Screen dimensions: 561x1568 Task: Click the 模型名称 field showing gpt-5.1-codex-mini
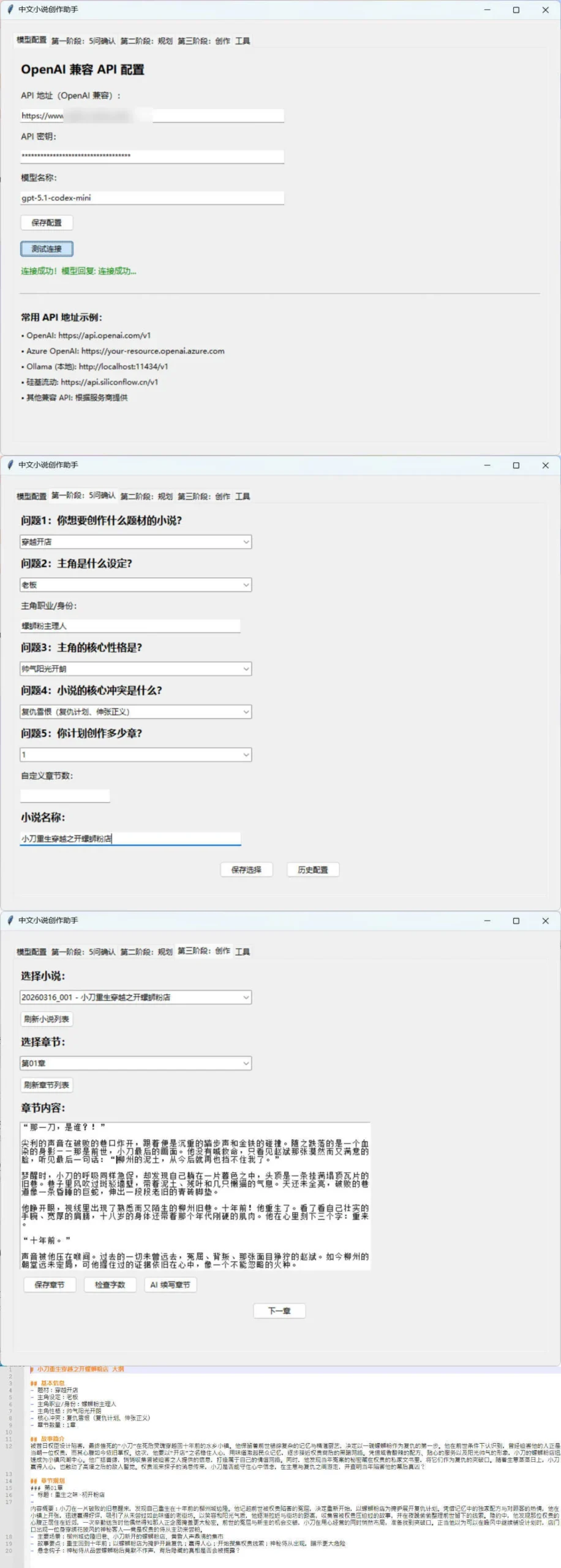(152, 198)
